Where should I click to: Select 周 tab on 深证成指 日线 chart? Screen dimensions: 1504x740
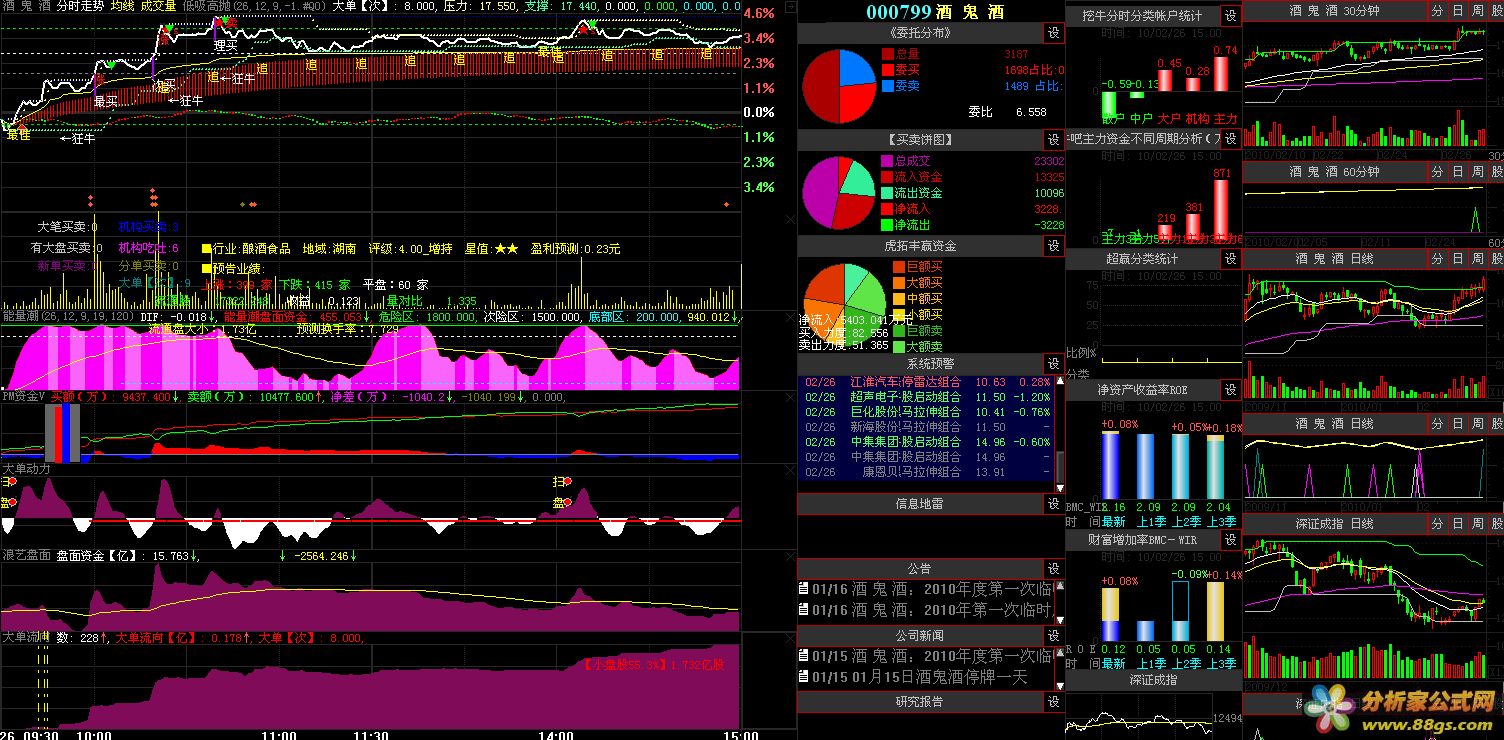pos(1477,524)
